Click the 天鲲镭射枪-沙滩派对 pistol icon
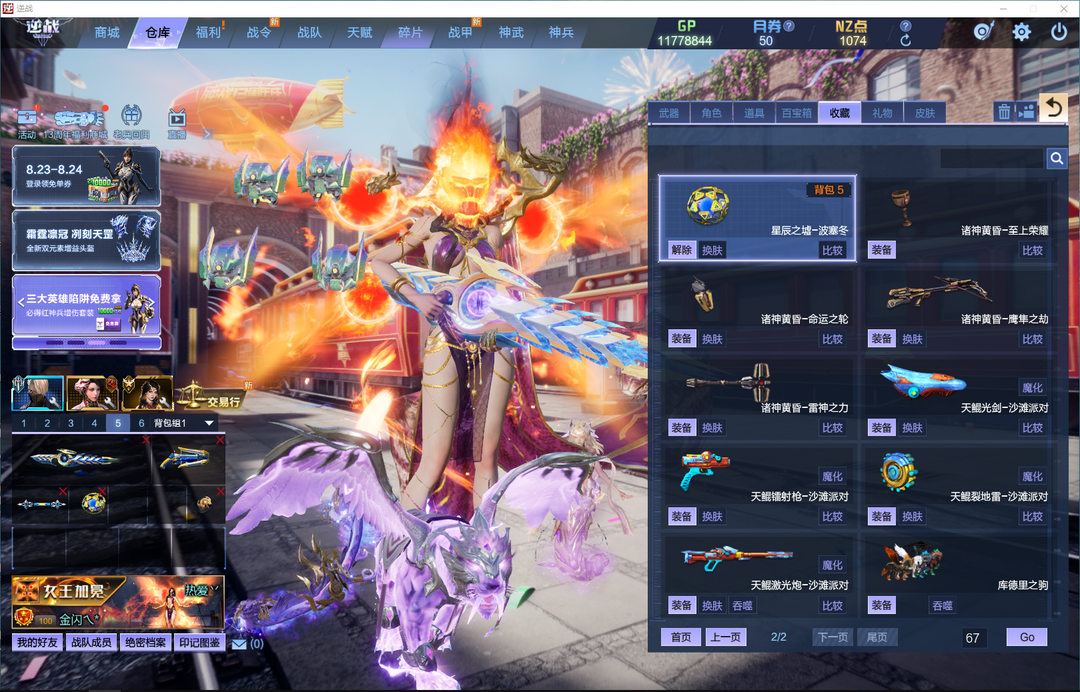1080x692 pixels. tap(704, 470)
